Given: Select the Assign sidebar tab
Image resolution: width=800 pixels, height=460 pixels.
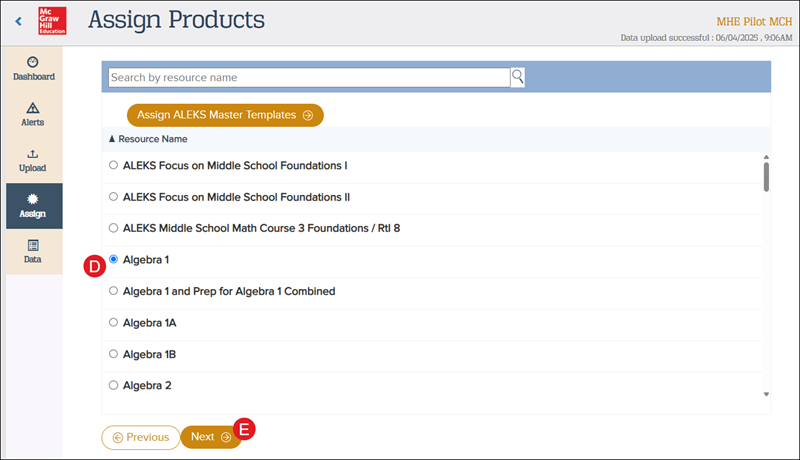Looking at the screenshot, I should click(x=33, y=206).
